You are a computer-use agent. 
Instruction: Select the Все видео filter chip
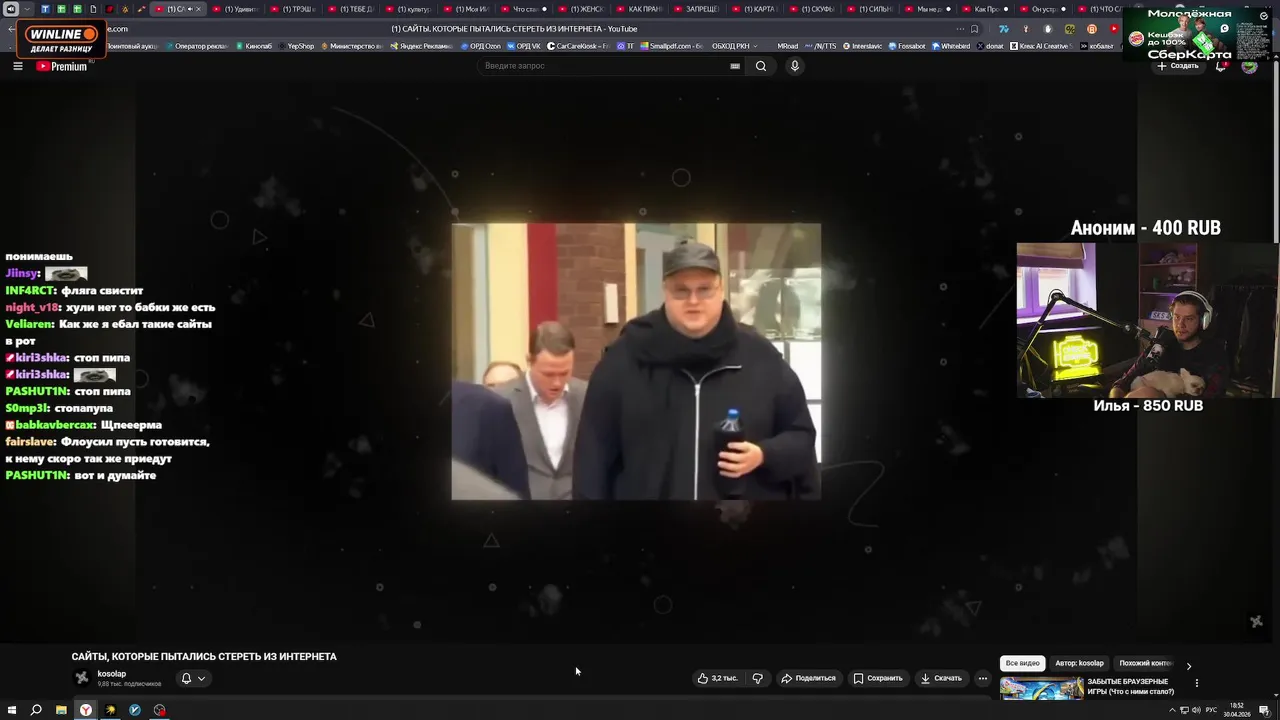[1023, 663]
